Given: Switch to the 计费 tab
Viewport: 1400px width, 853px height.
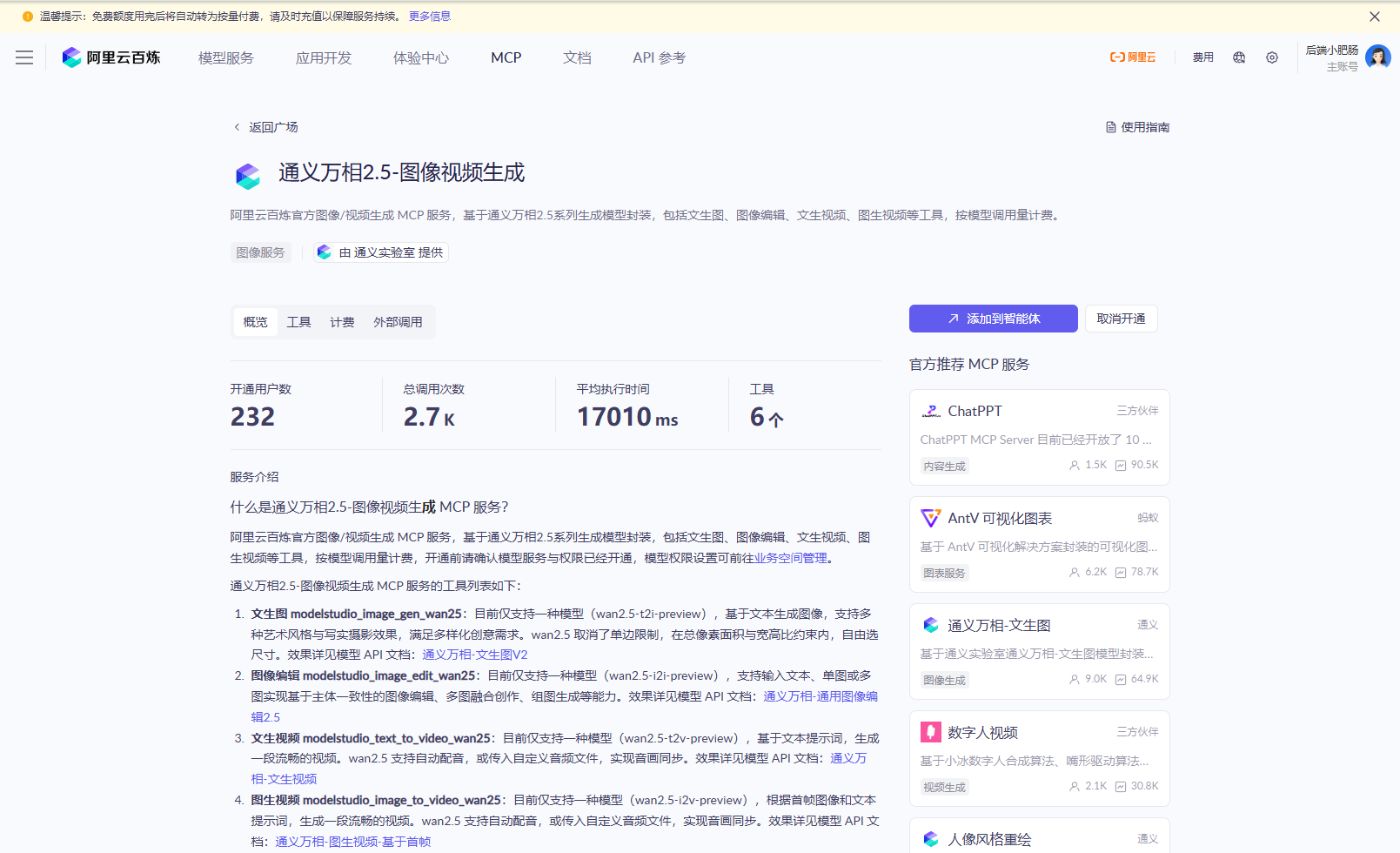Looking at the screenshot, I should point(342,322).
